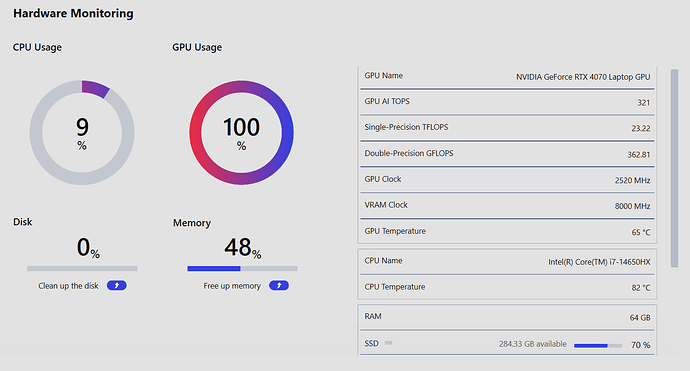Viewport: 690px width, 371px height.
Task: Select the RAM row label
Action: point(373,316)
